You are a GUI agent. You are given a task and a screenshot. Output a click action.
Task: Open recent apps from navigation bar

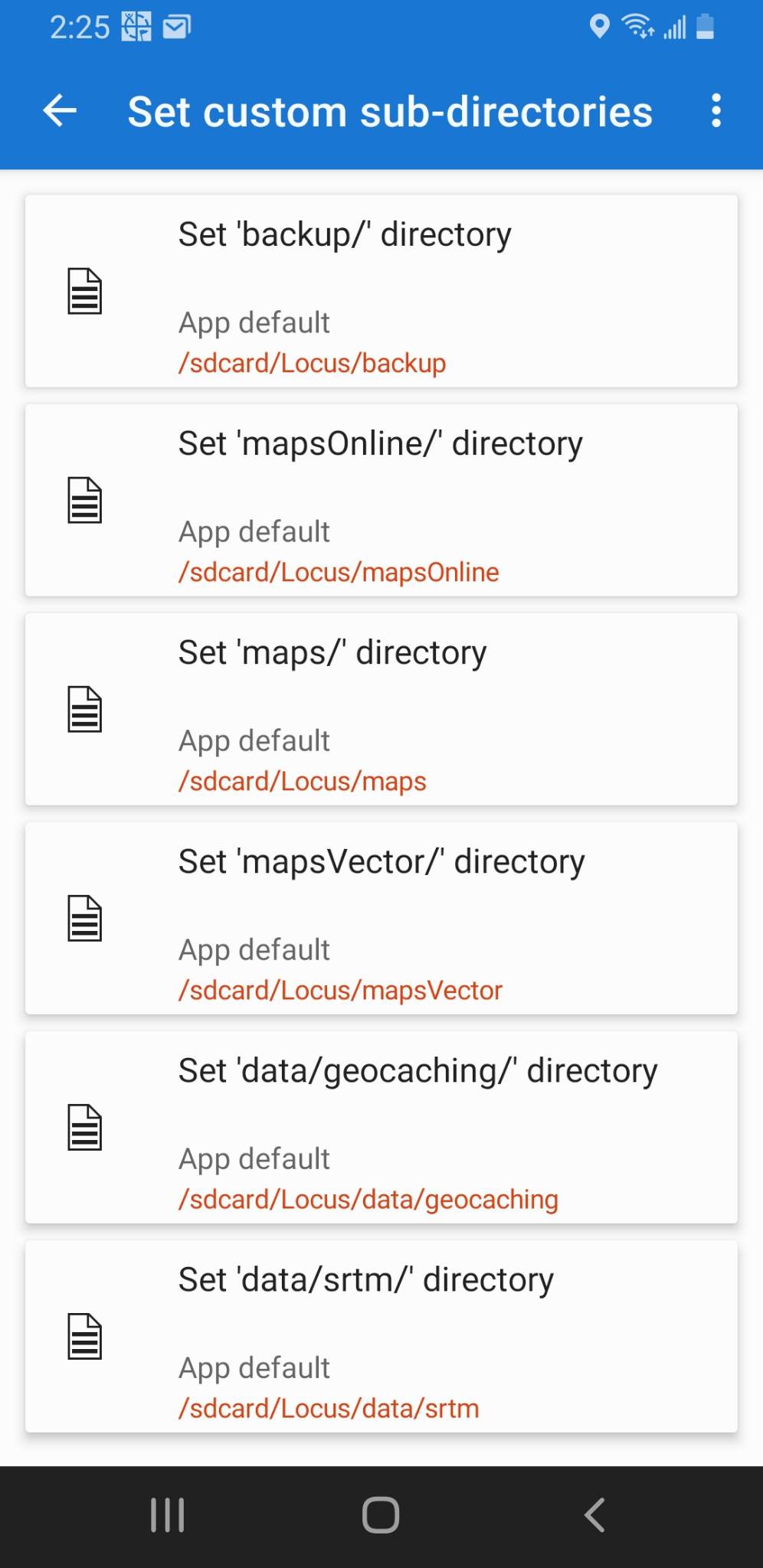167,1515
